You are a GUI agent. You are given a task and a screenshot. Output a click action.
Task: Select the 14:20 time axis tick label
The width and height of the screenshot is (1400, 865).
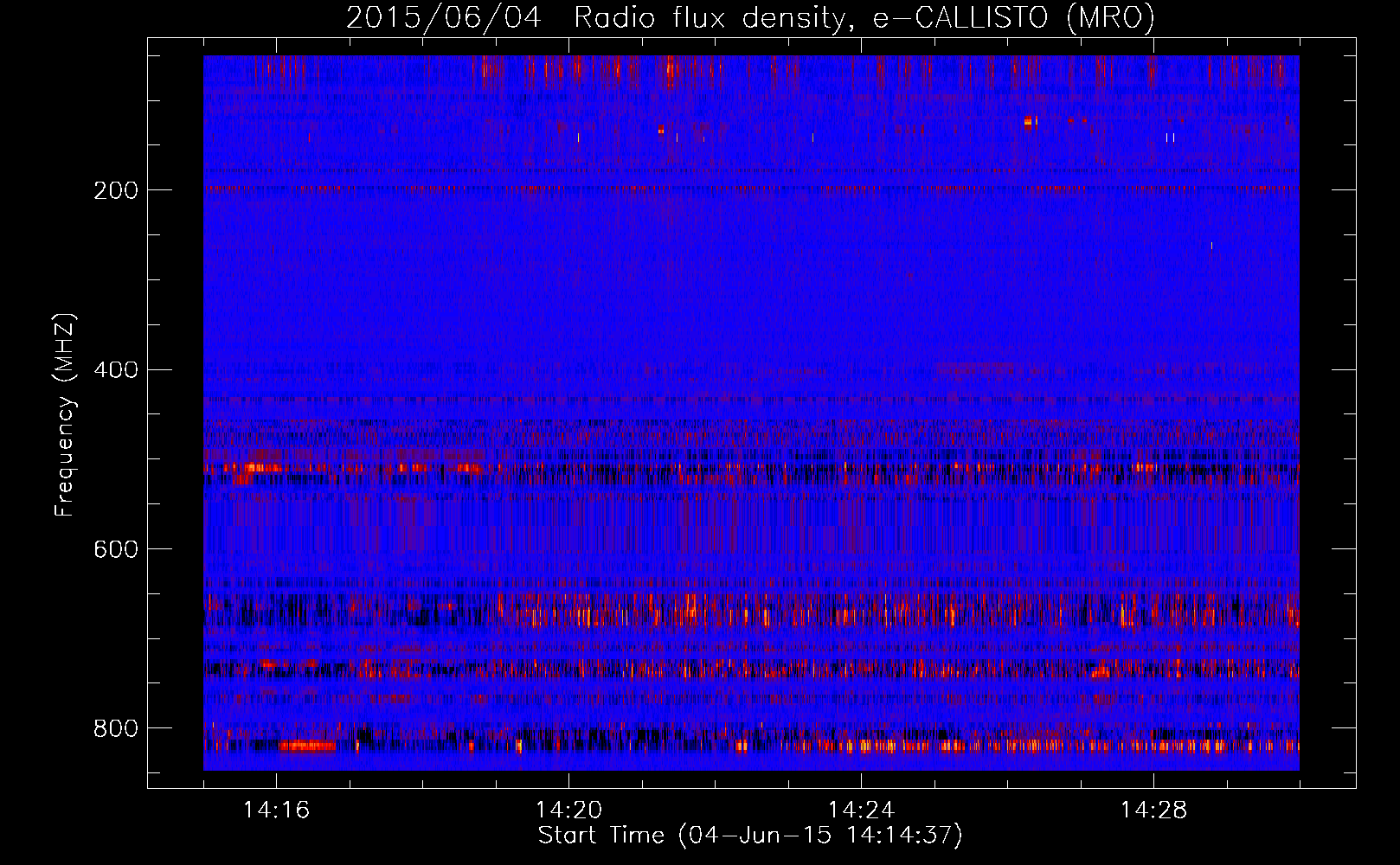point(568,811)
